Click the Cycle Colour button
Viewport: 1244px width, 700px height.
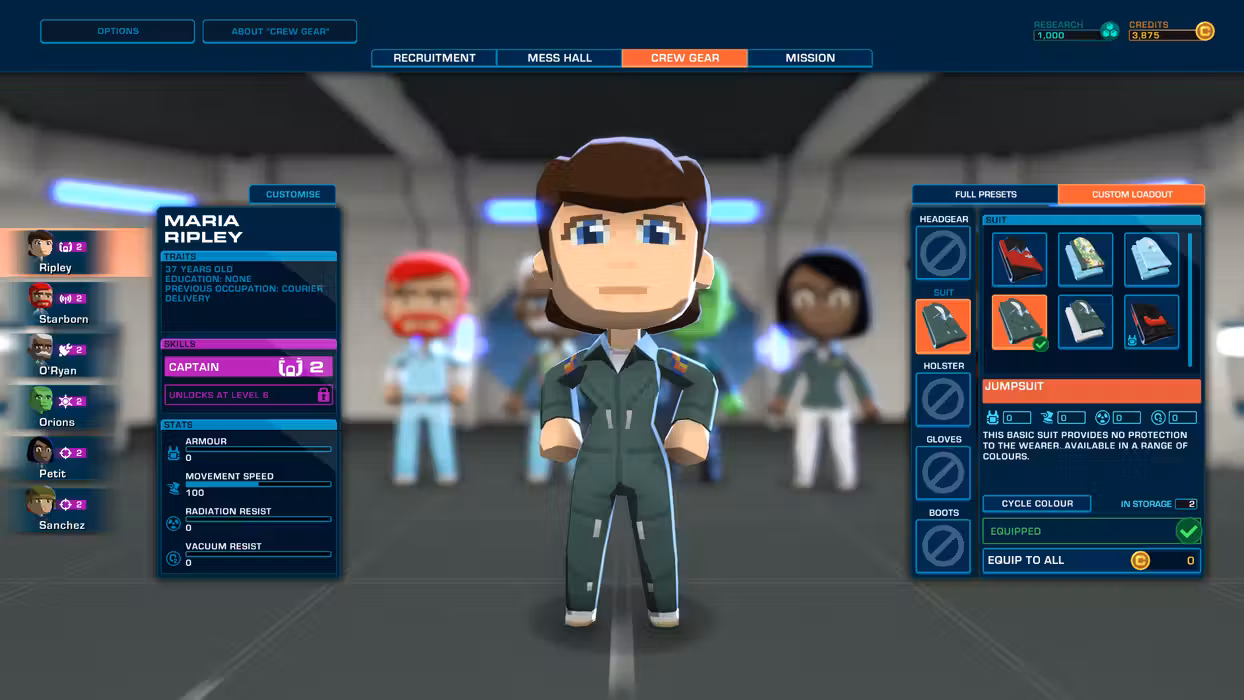(1037, 504)
